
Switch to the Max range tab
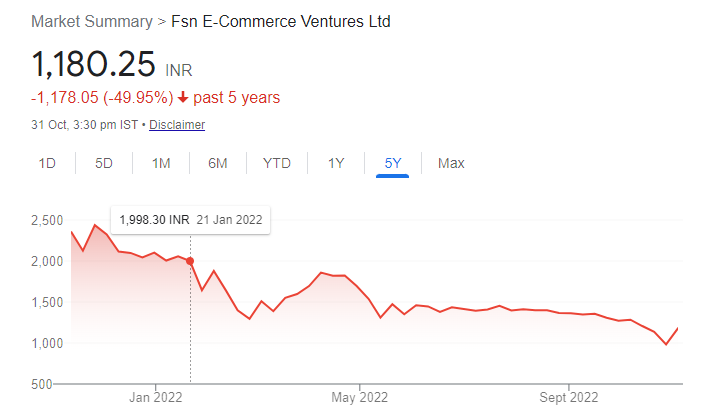click(451, 163)
